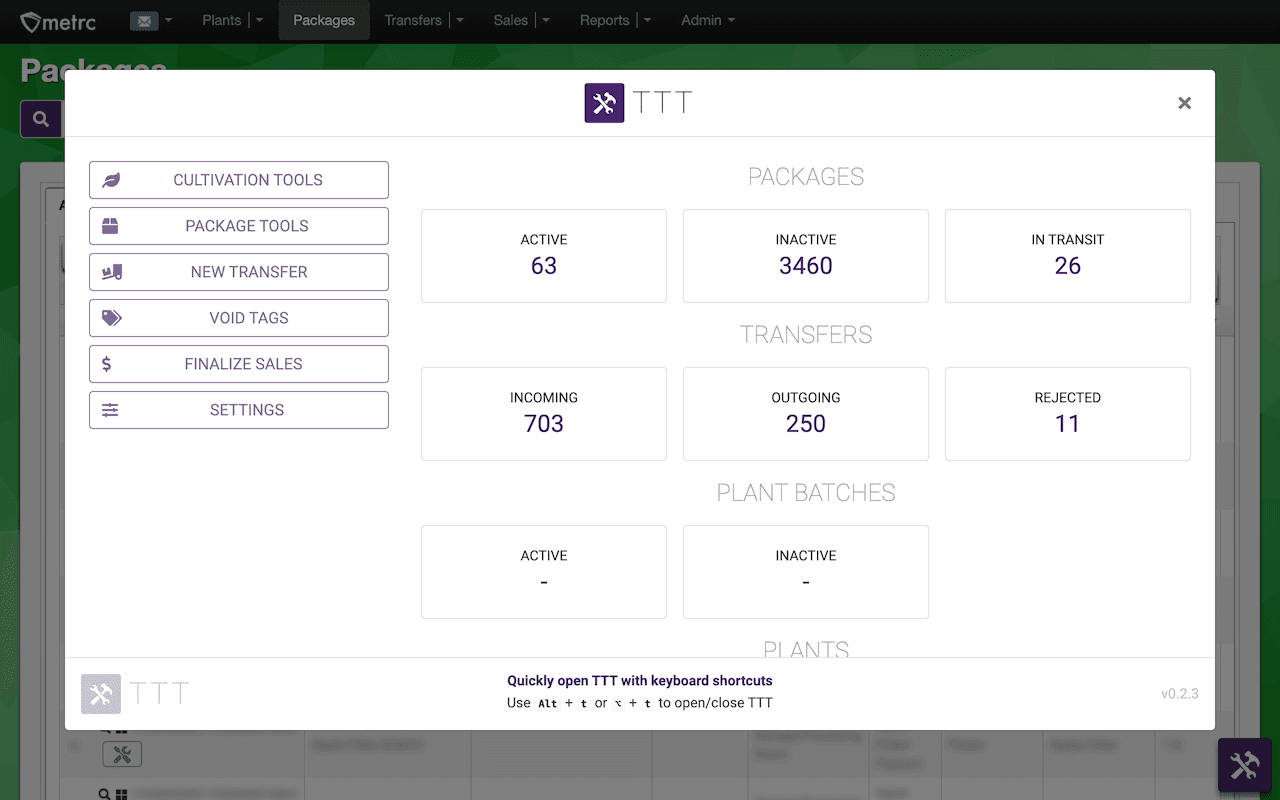
Task: Close the TTT modal dialog
Action: pos(1185,103)
